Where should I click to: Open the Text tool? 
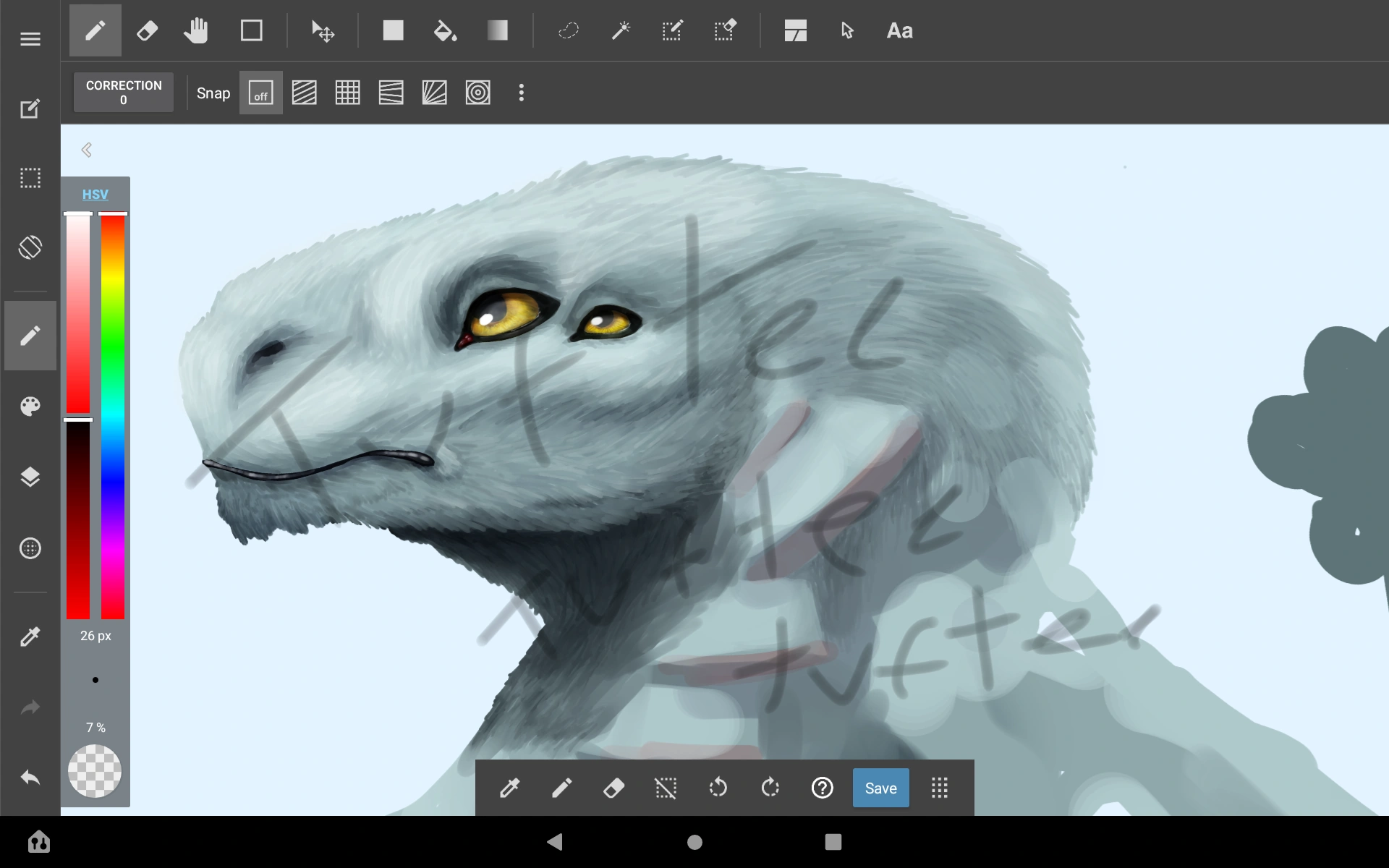(899, 30)
